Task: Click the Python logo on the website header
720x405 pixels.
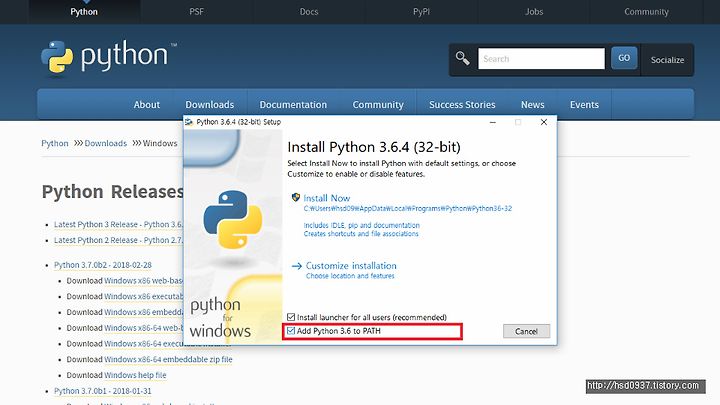Action: click(x=108, y=57)
